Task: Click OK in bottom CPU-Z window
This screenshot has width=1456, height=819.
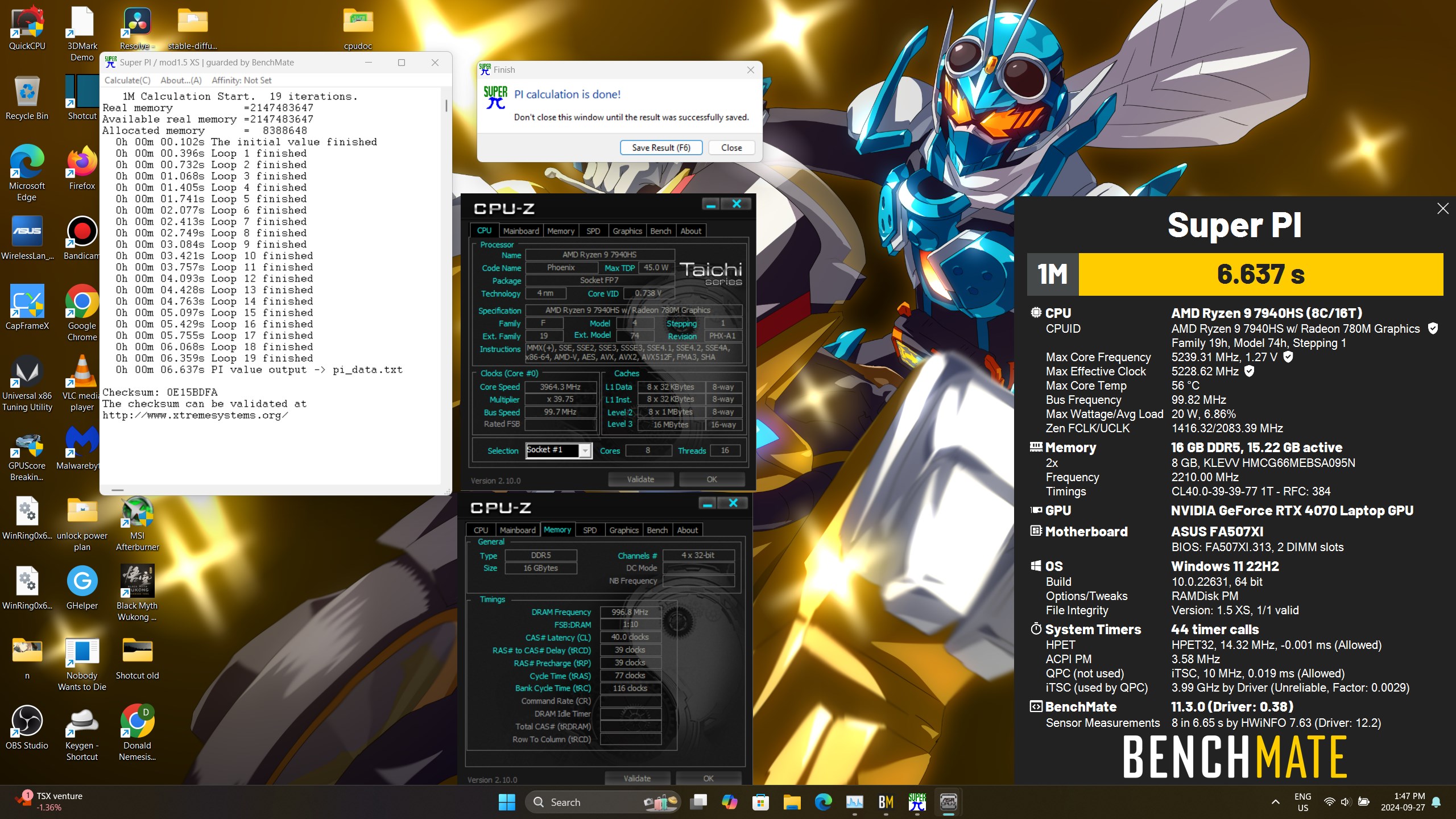Action: (x=708, y=779)
